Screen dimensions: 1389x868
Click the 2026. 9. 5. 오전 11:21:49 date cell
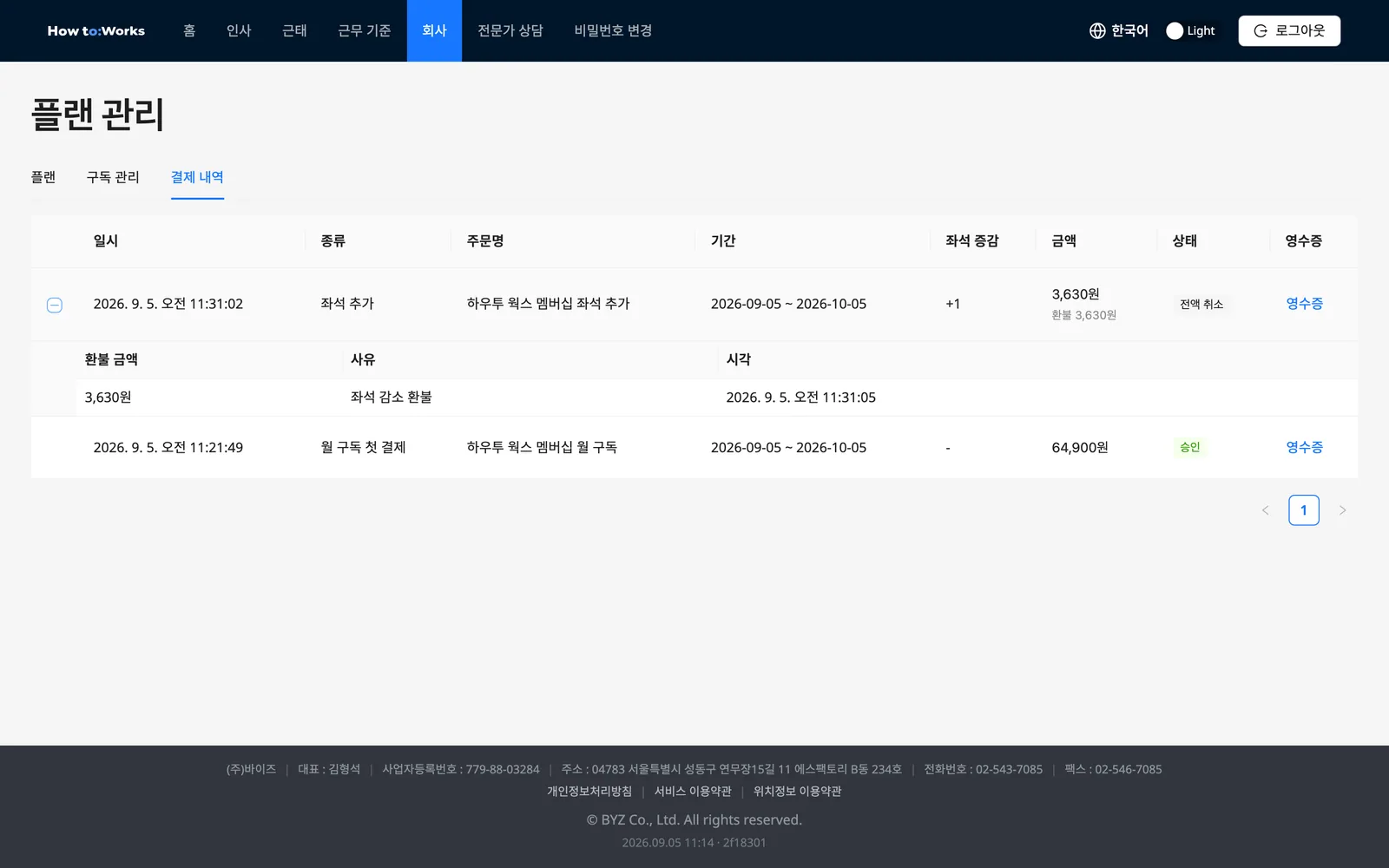pyautogui.click(x=168, y=448)
